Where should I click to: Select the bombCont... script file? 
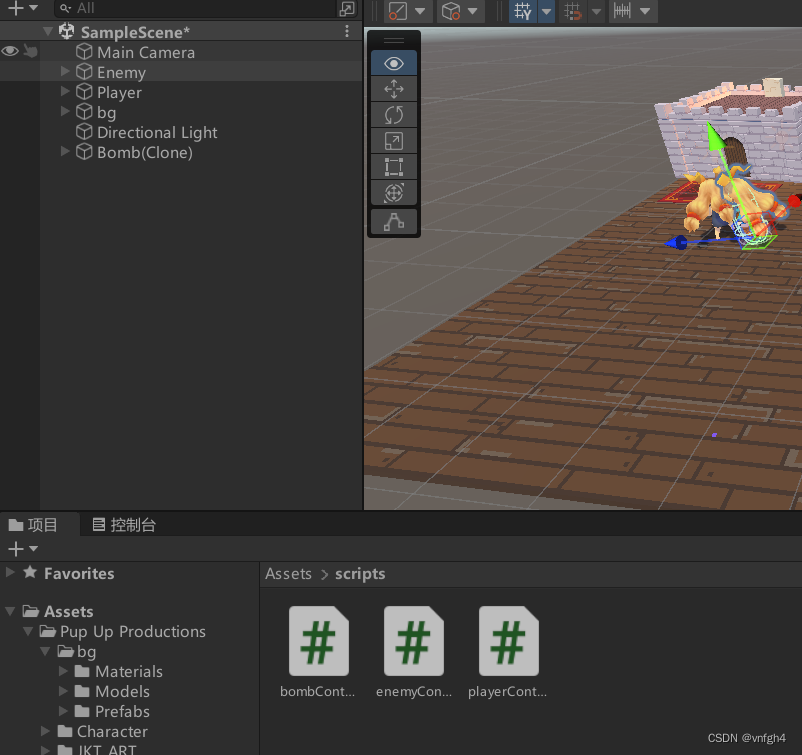318,652
